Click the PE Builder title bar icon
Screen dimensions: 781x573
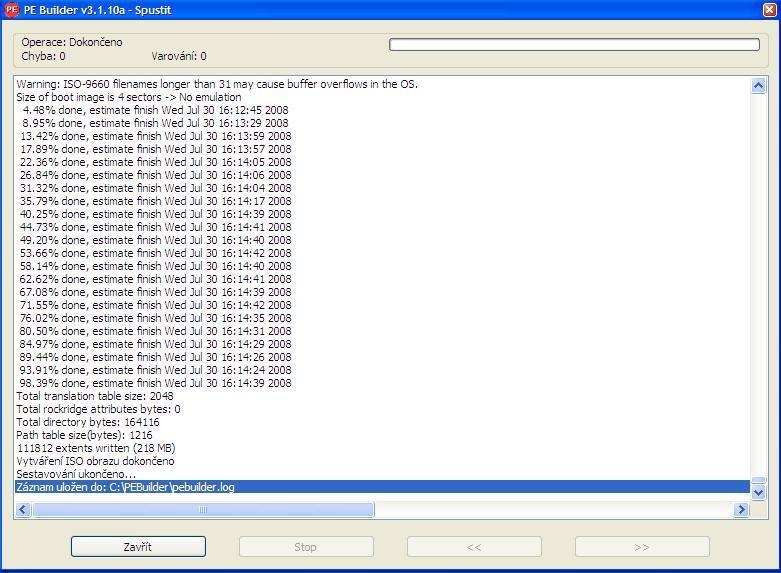point(11,10)
